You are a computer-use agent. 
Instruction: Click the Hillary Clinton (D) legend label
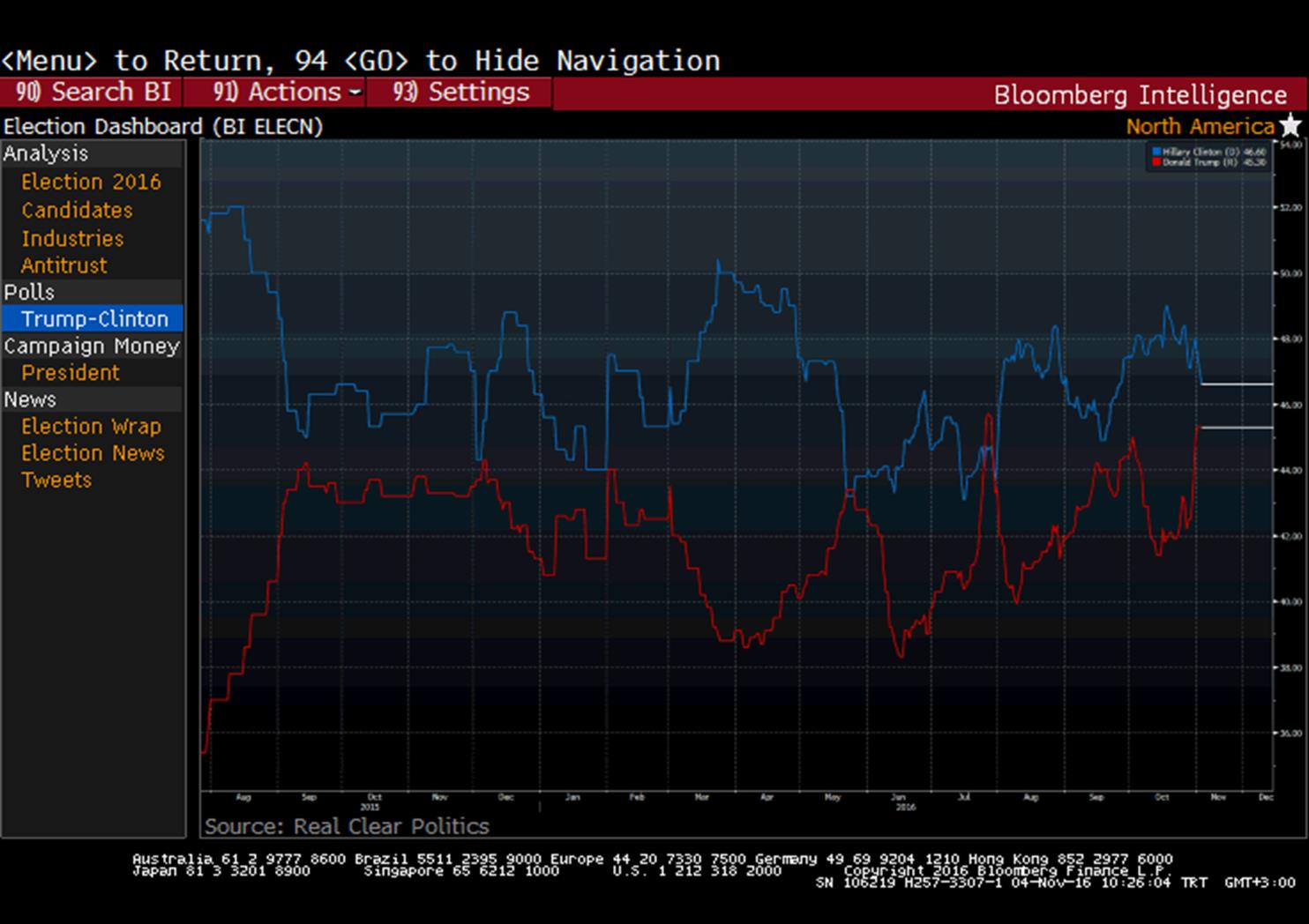(x=1201, y=152)
